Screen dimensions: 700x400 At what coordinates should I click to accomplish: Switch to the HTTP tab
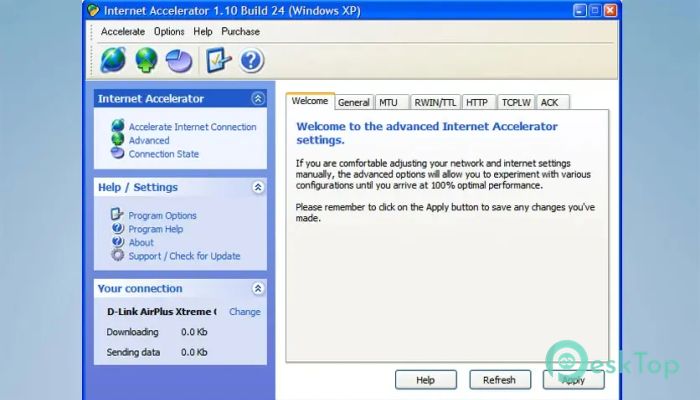coord(477,103)
